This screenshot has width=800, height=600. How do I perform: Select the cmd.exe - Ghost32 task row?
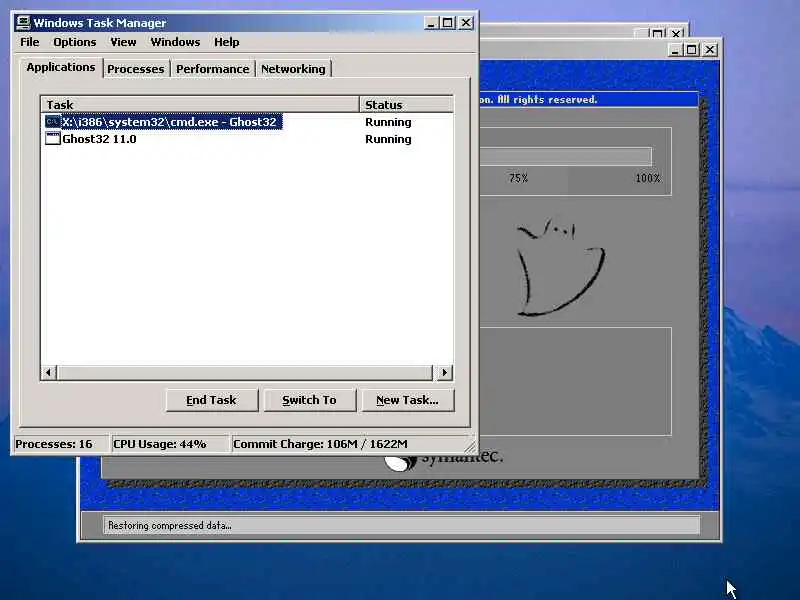[247, 122]
